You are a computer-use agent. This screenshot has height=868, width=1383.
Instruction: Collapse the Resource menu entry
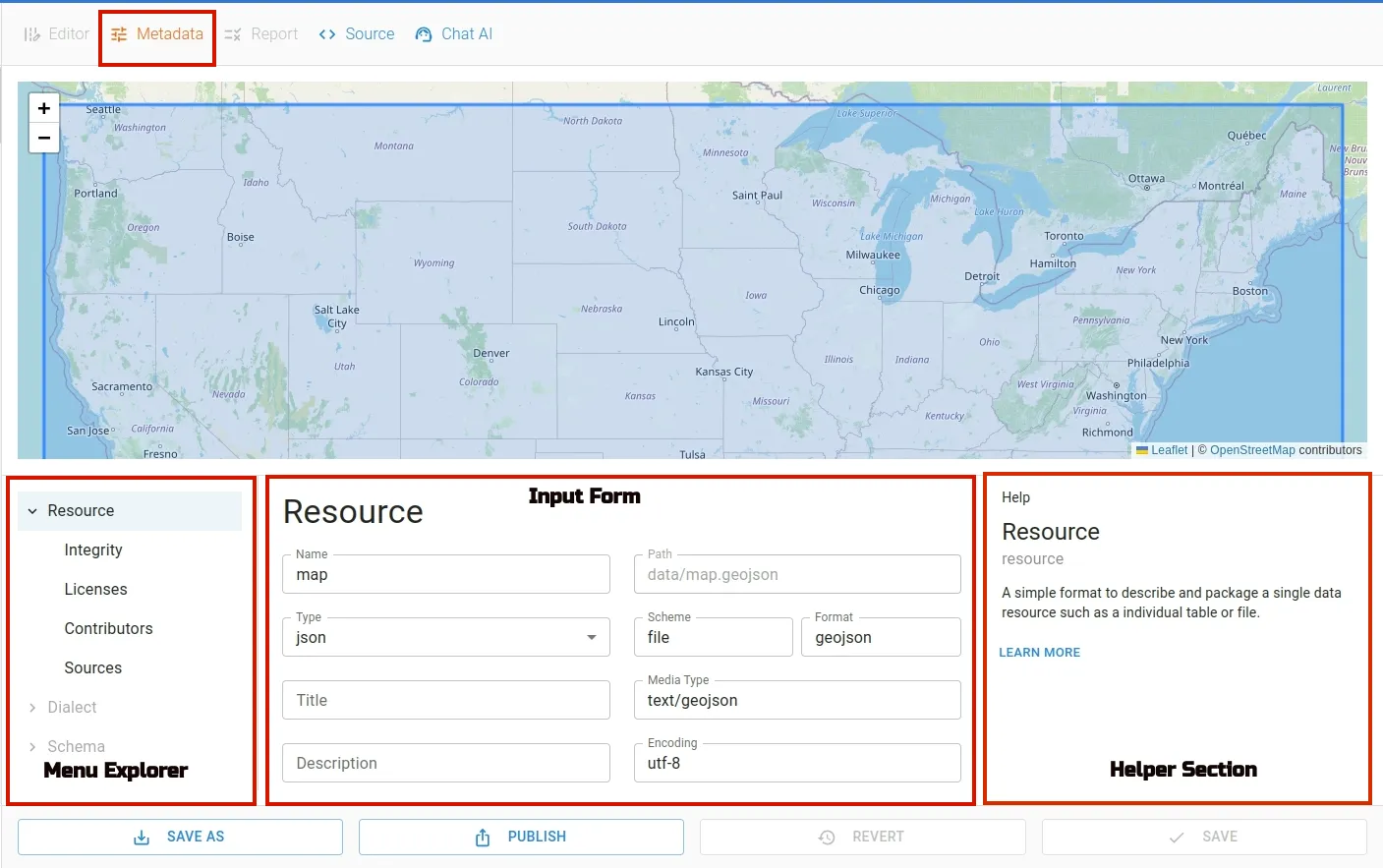[30, 510]
